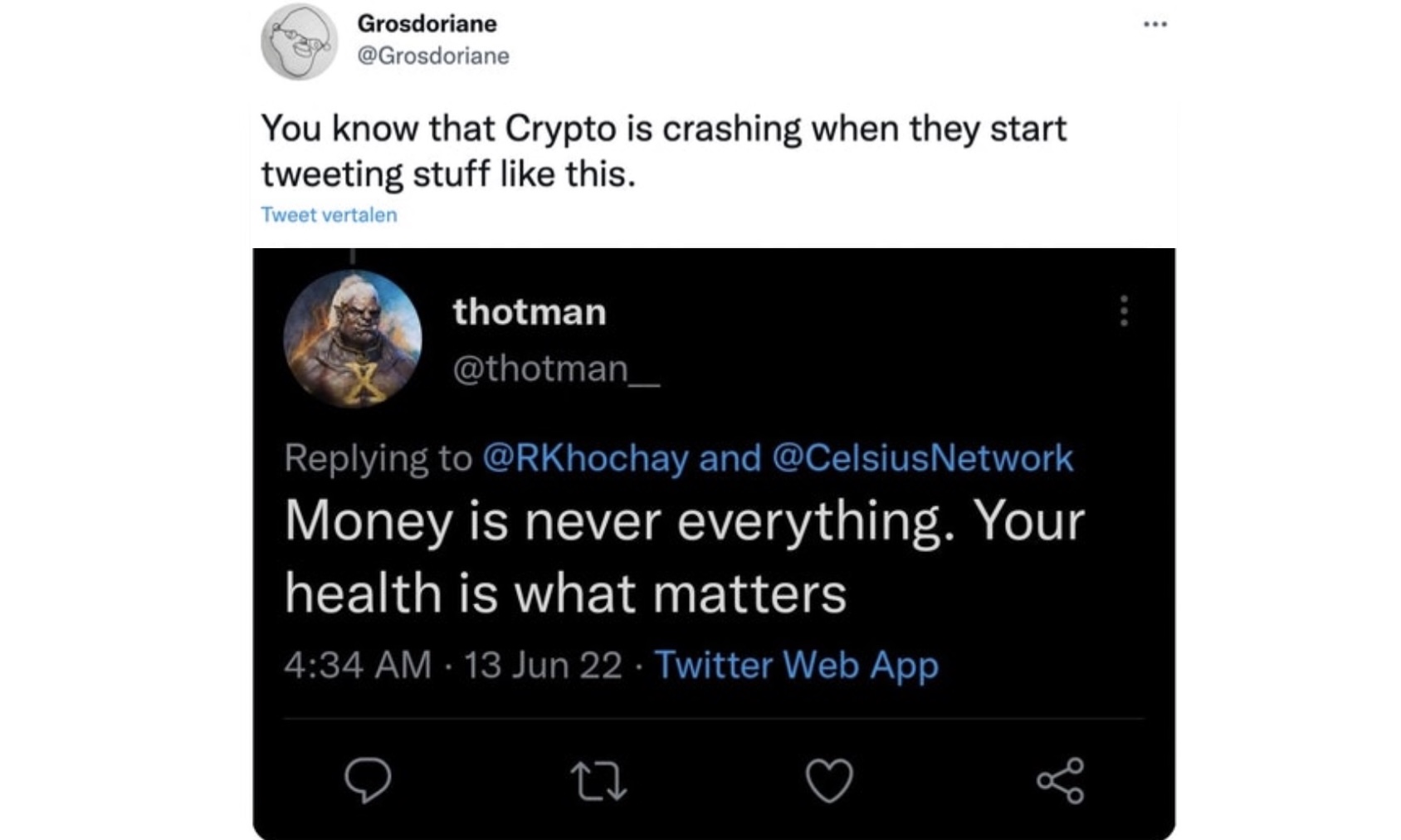The width and height of the screenshot is (1401, 840).
Task: Click the Tweet vertalen translate link
Action: pos(329,215)
